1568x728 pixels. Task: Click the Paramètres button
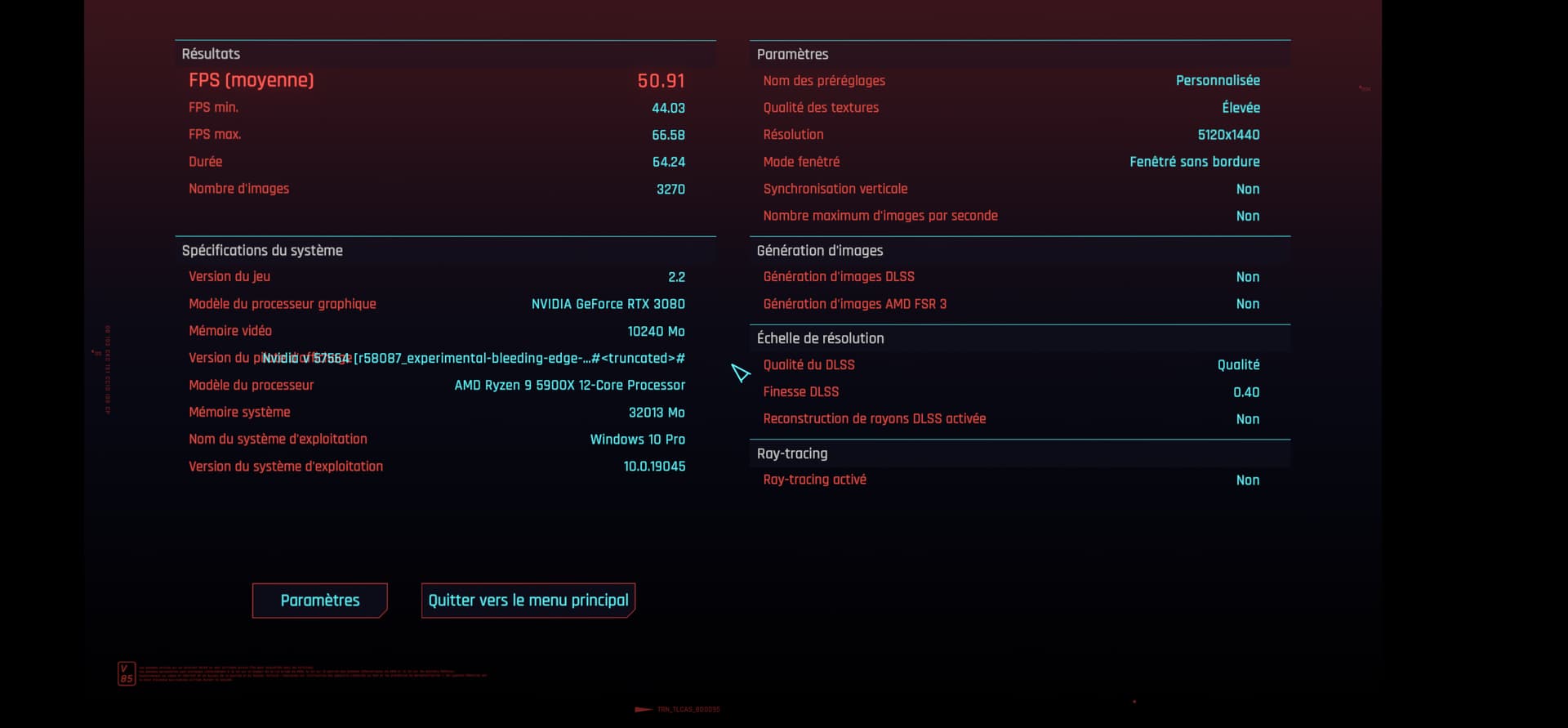point(319,601)
